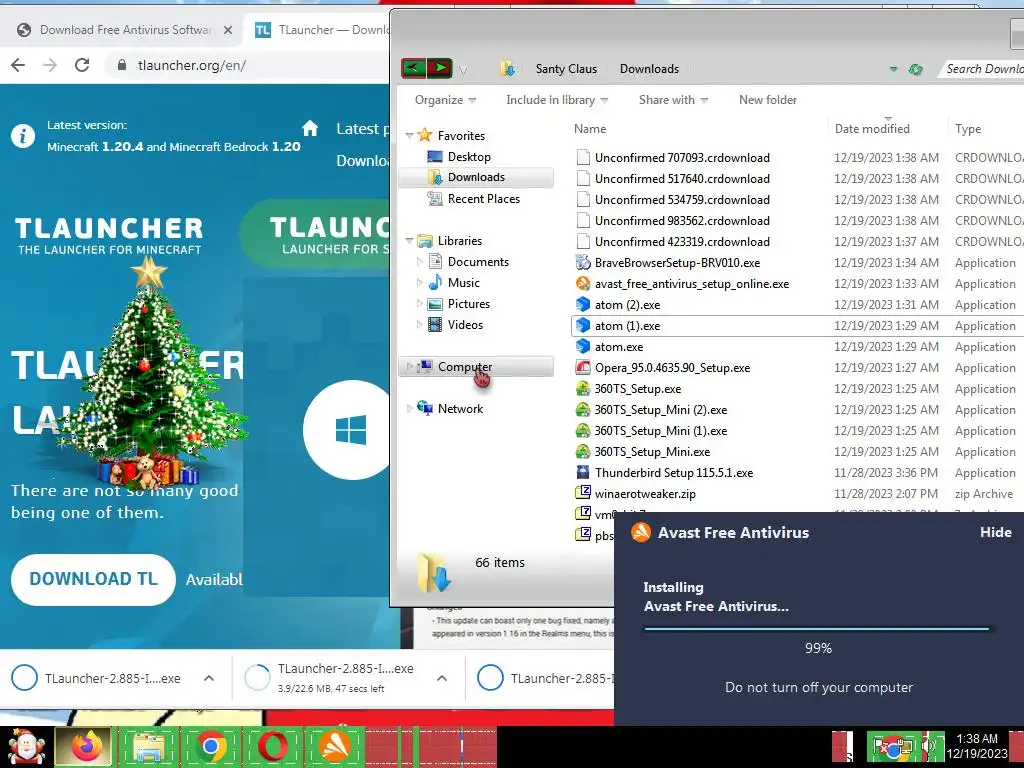This screenshot has width=1024, height=768.
Task: Open recent locations dropdown beside navigation arrows
Action: tap(463, 71)
